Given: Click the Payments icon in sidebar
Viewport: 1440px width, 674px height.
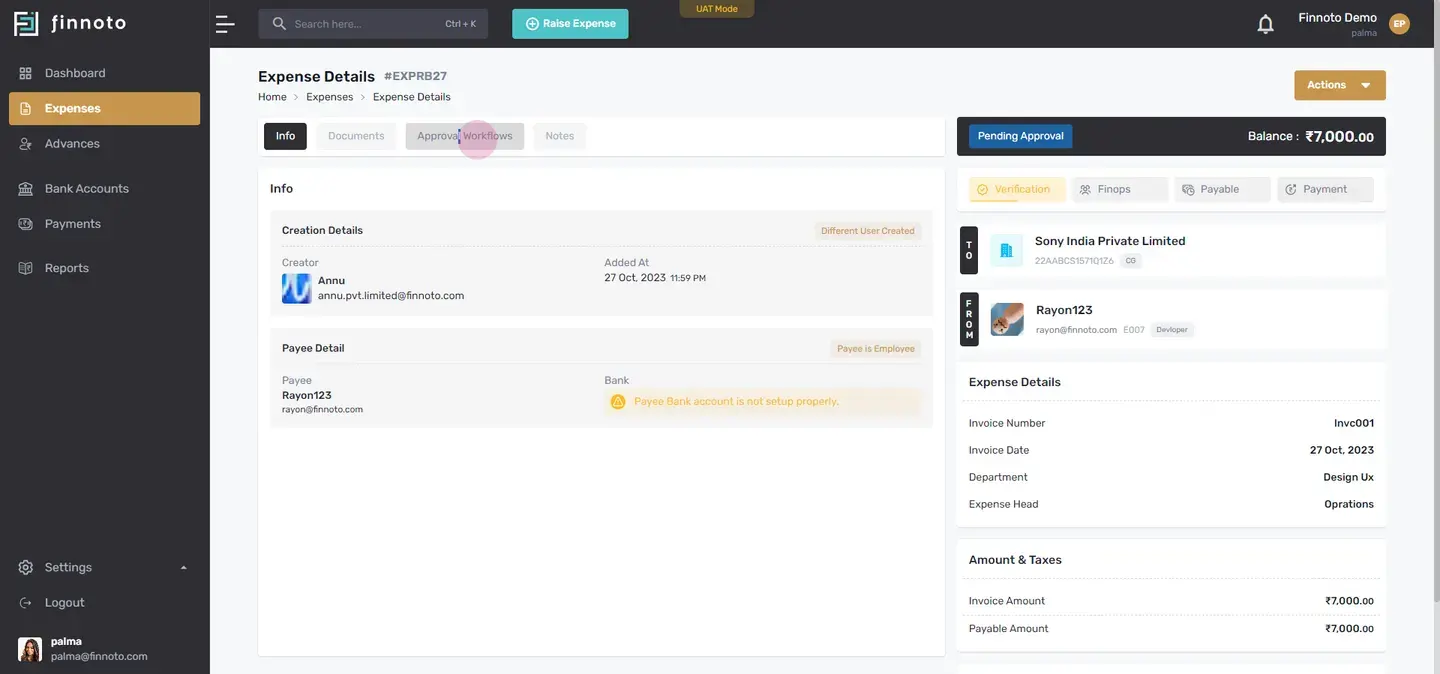Looking at the screenshot, I should point(26,224).
